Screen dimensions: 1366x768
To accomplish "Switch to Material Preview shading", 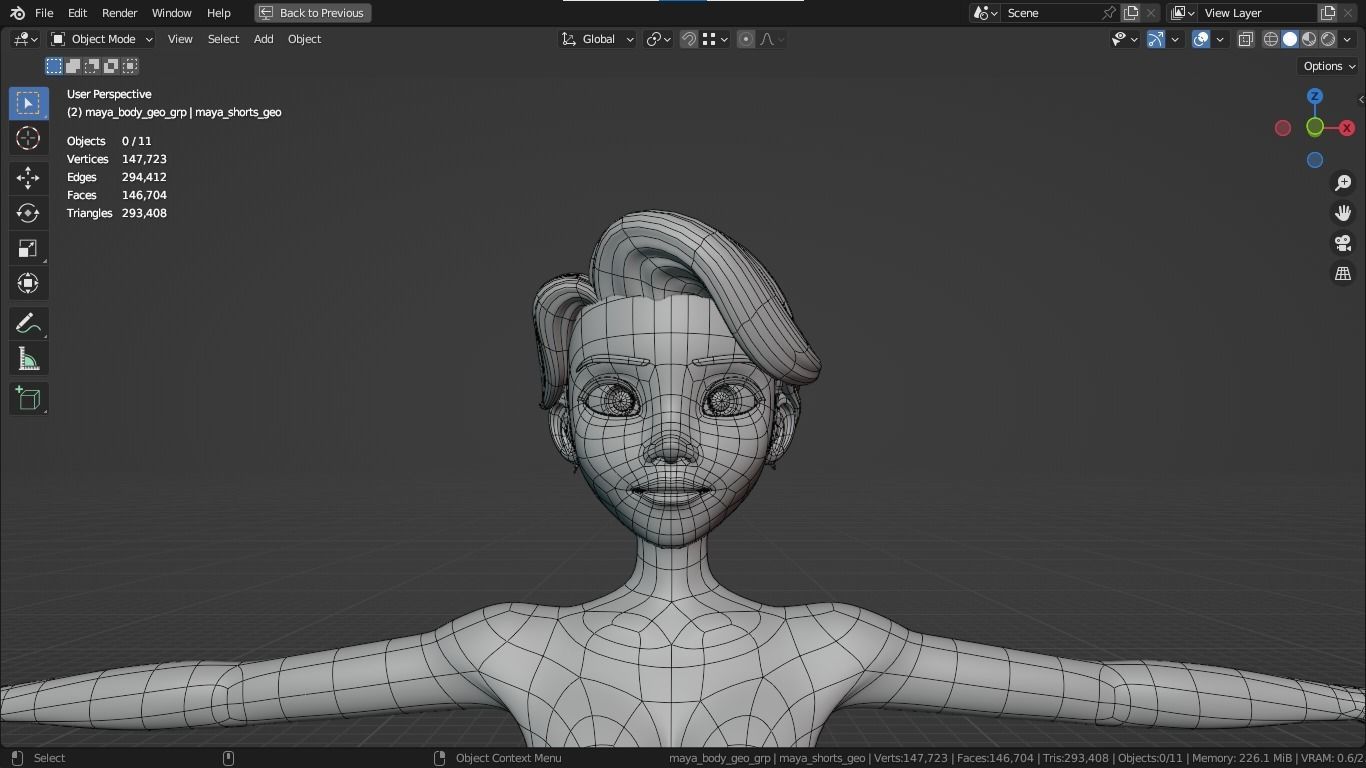I will pos(1309,39).
